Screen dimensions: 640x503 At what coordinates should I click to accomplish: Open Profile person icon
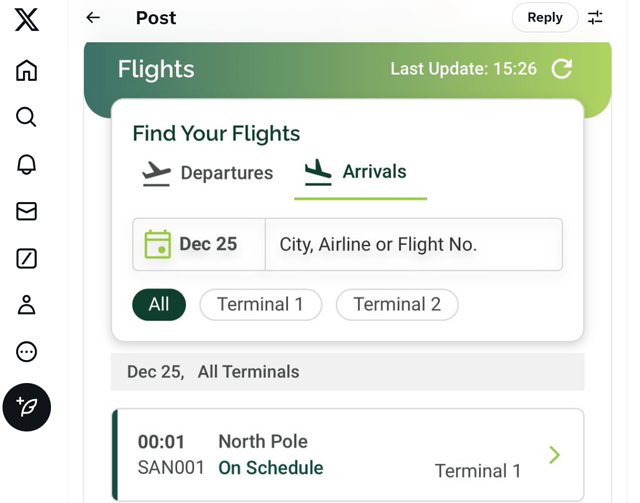(x=27, y=305)
